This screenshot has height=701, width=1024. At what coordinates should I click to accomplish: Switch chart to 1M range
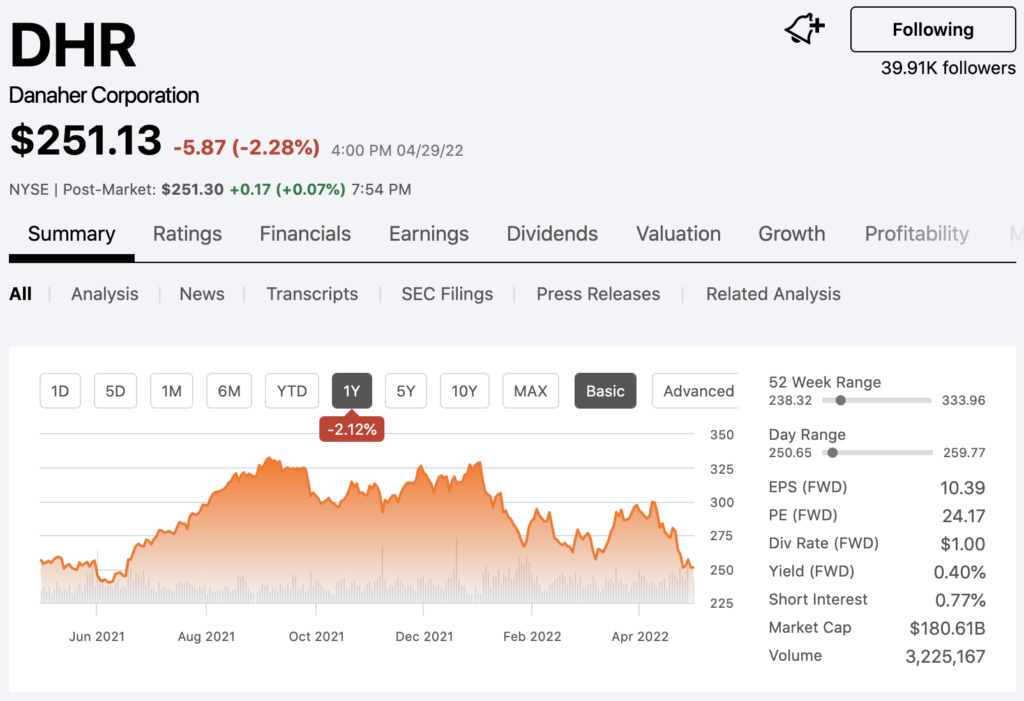tap(172, 391)
